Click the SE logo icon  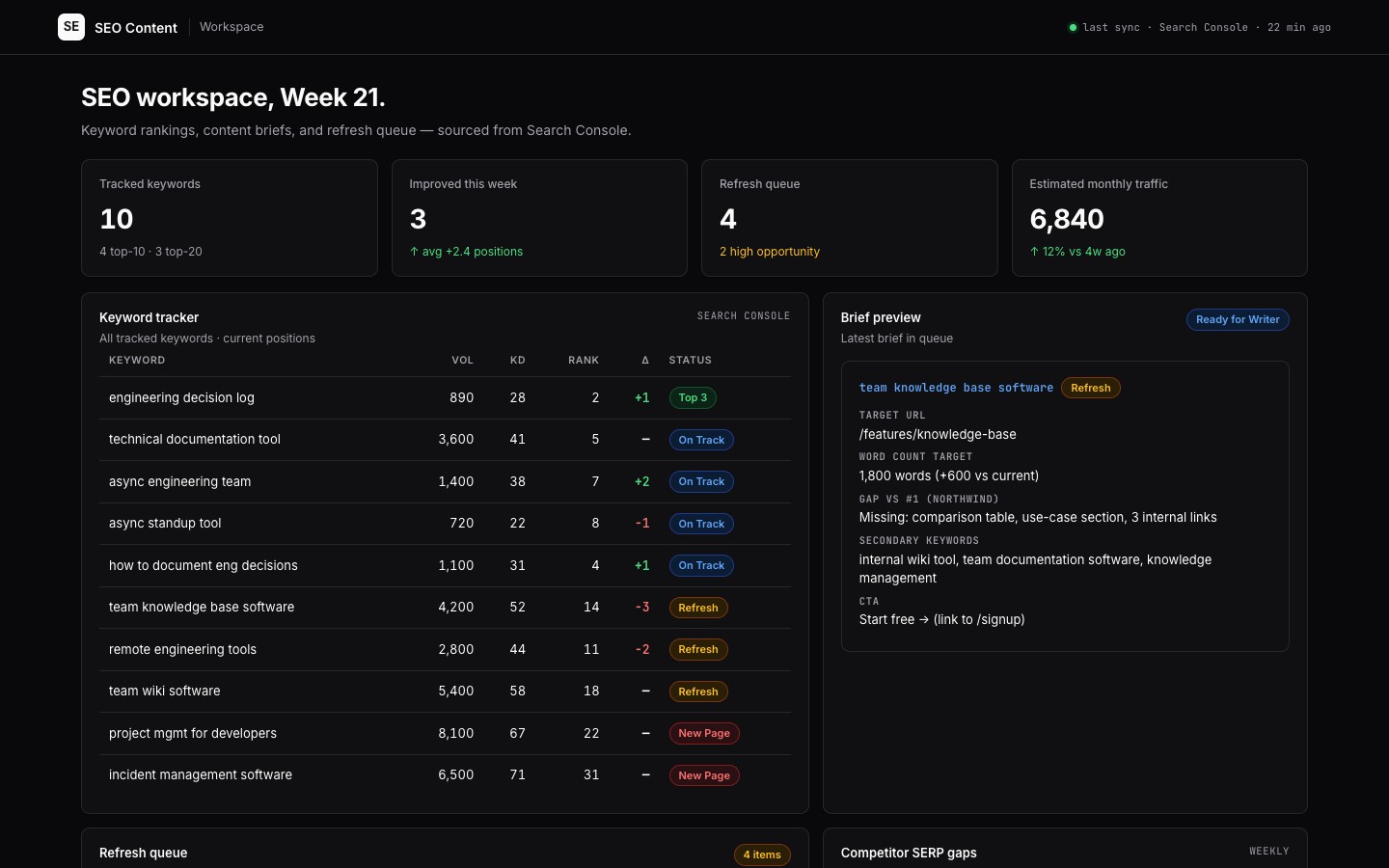tap(71, 27)
